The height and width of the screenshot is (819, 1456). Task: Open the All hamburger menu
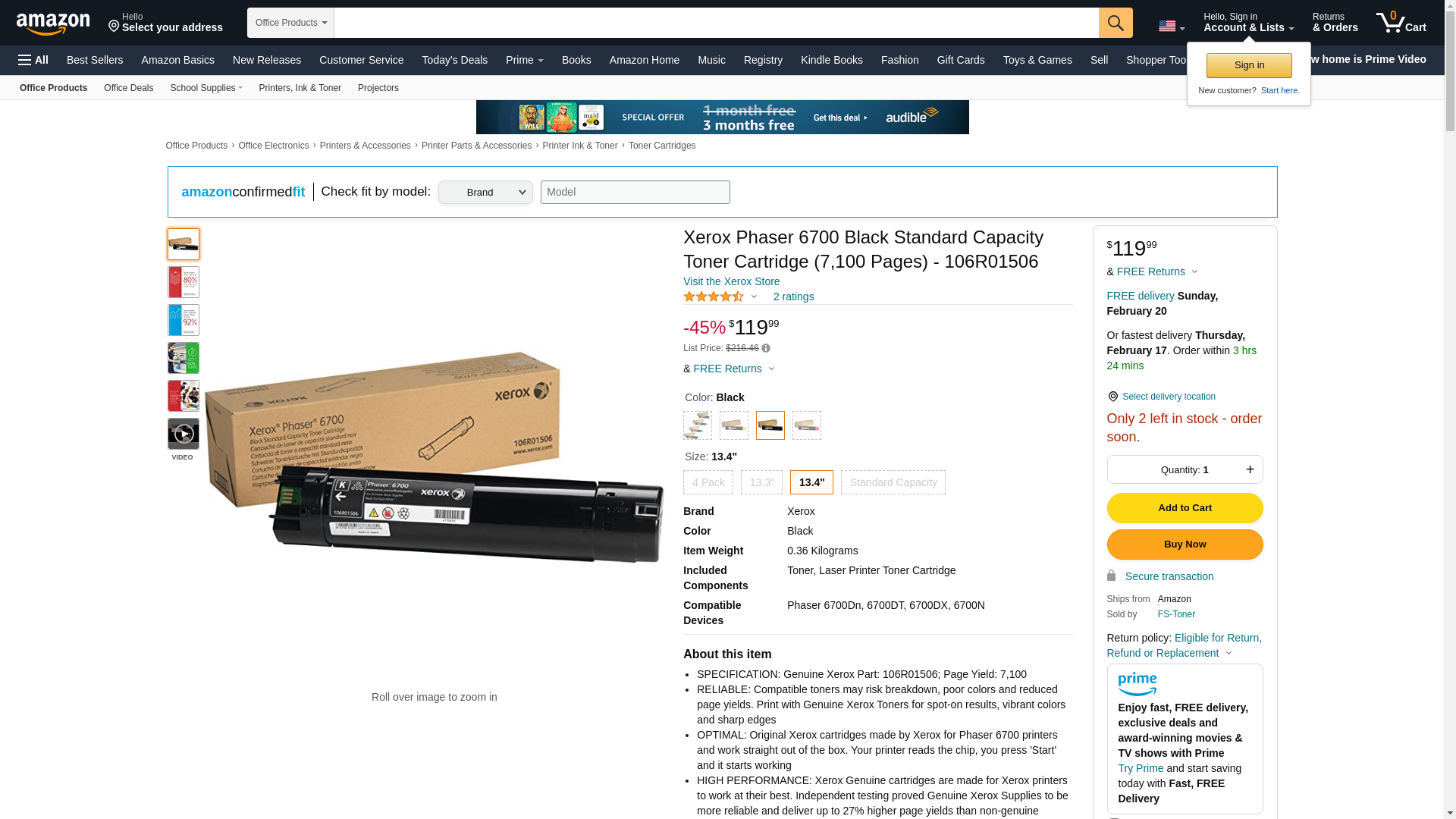(33, 60)
